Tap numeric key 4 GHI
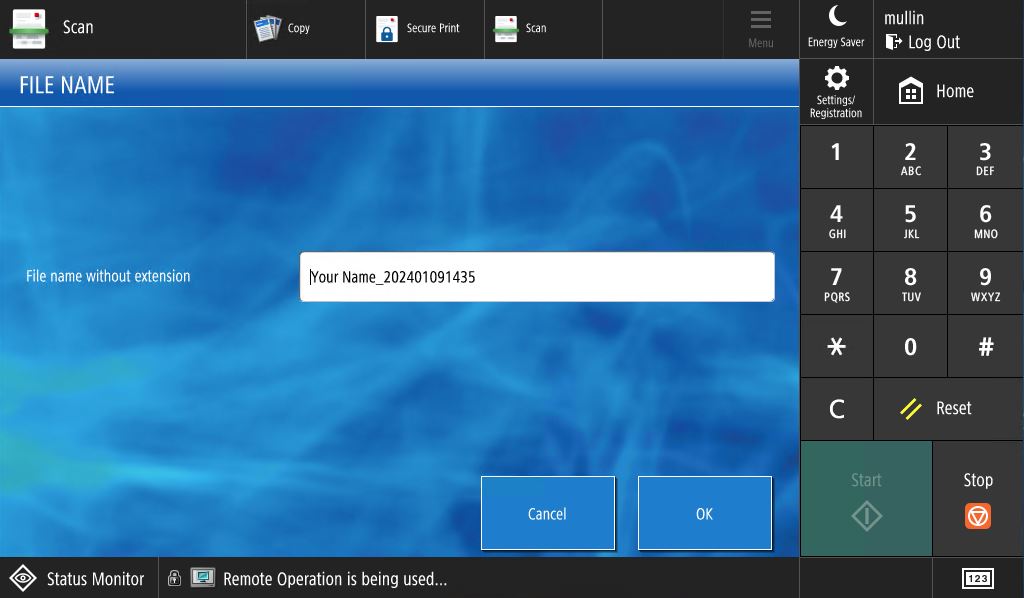The image size is (1024, 598). click(837, 221)
